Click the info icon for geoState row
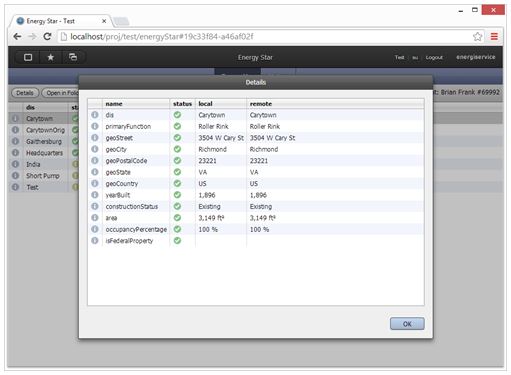Viewport: 511px width, 375px height. point(95,172)
